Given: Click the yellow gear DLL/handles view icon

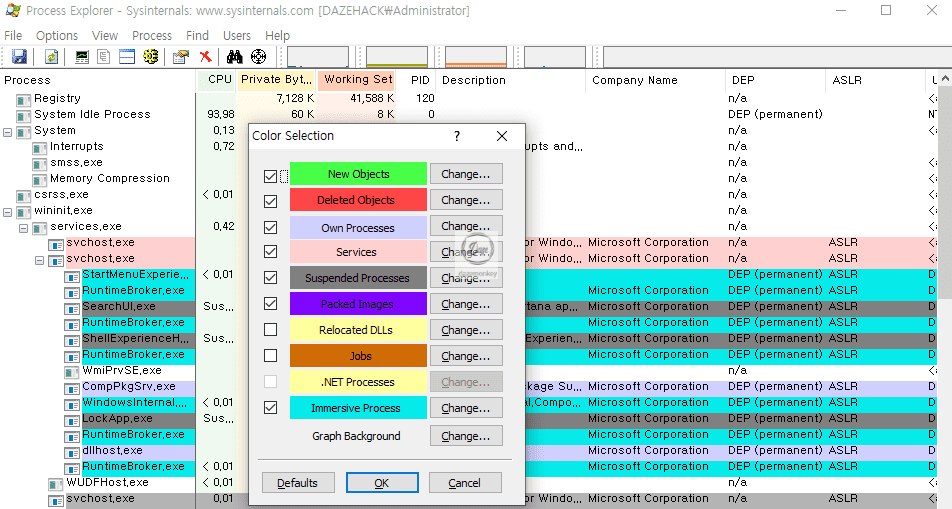Looking at the screenshot, I should [151, 56].
